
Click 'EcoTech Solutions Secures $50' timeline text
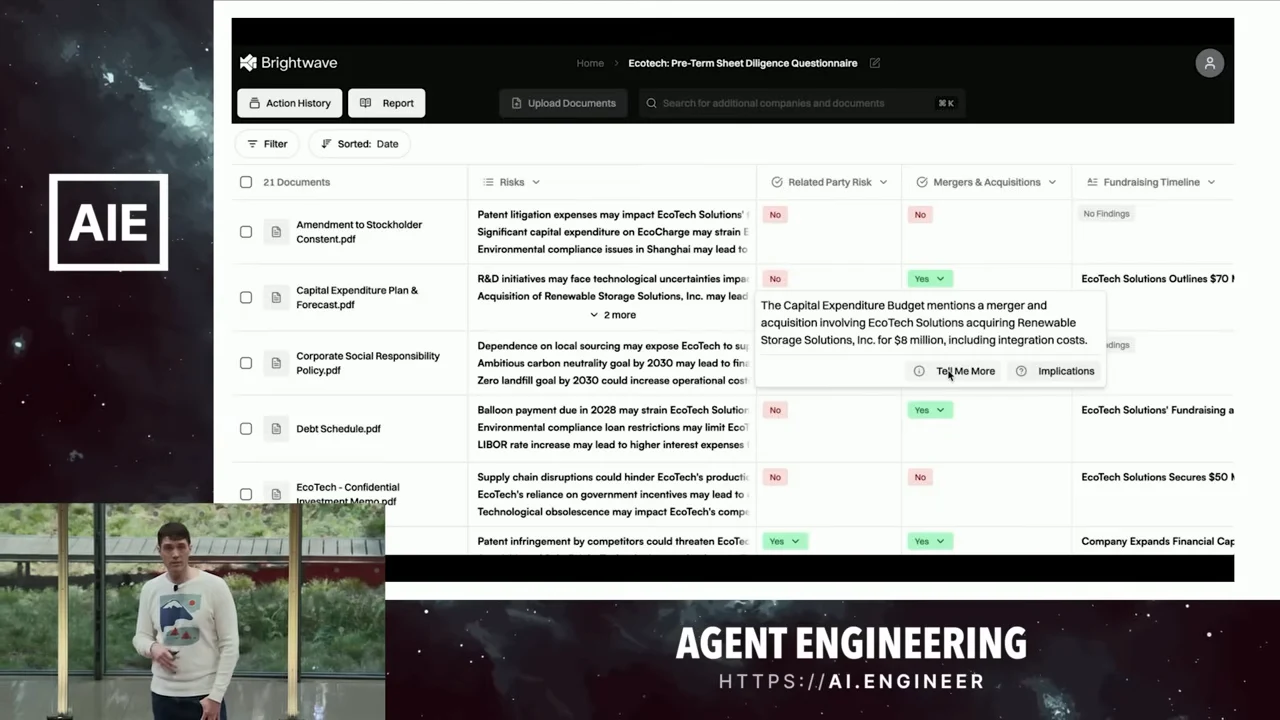[x=1157, y=477]
